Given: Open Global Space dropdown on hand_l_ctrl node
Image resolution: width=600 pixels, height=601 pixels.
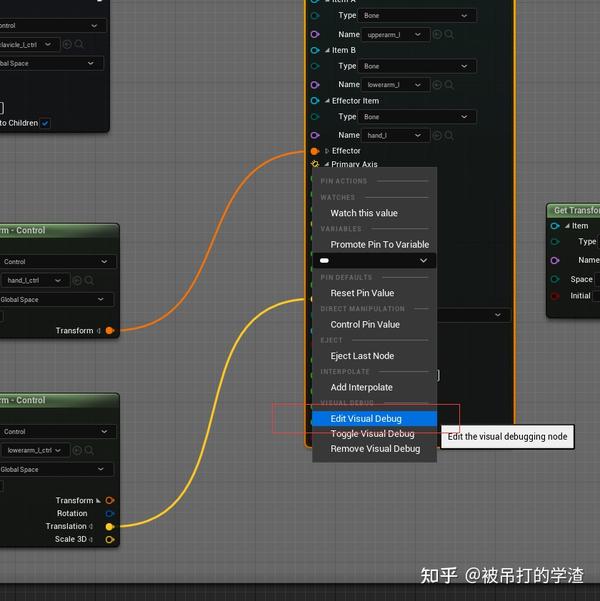Looking at the screenshot, I should [x=56, y=300].
